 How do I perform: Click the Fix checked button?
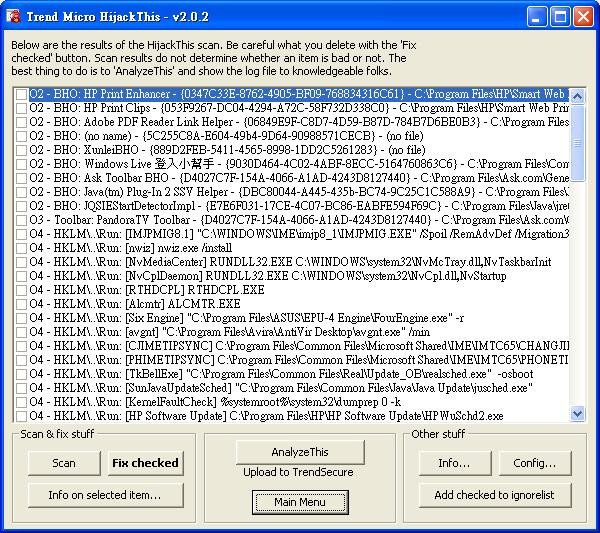[145, 463]
